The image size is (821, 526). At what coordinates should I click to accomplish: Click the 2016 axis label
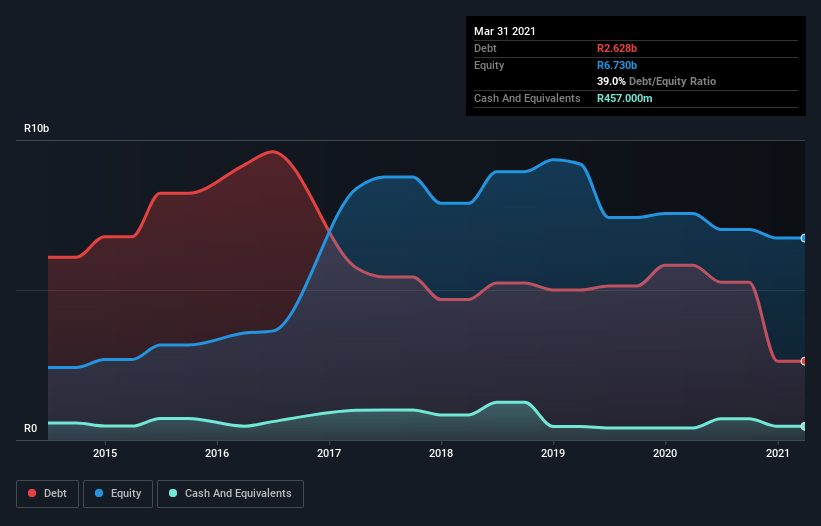[x=217, y=453]
